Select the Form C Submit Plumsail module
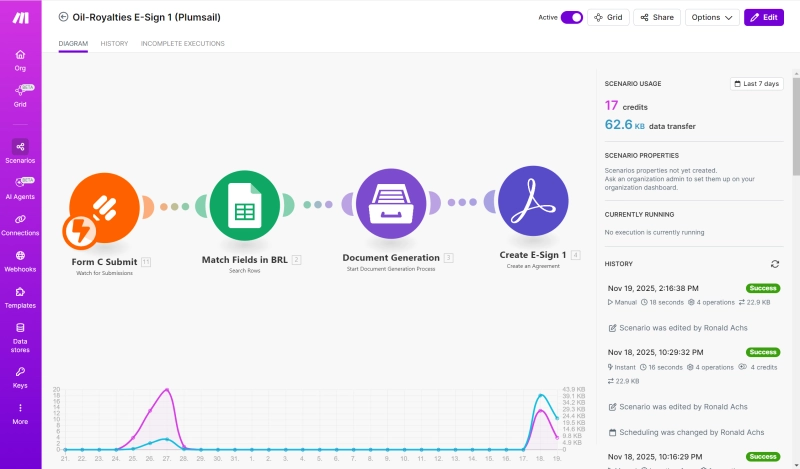The width and height of the screenshot is (800, 469). coord(104,208)
